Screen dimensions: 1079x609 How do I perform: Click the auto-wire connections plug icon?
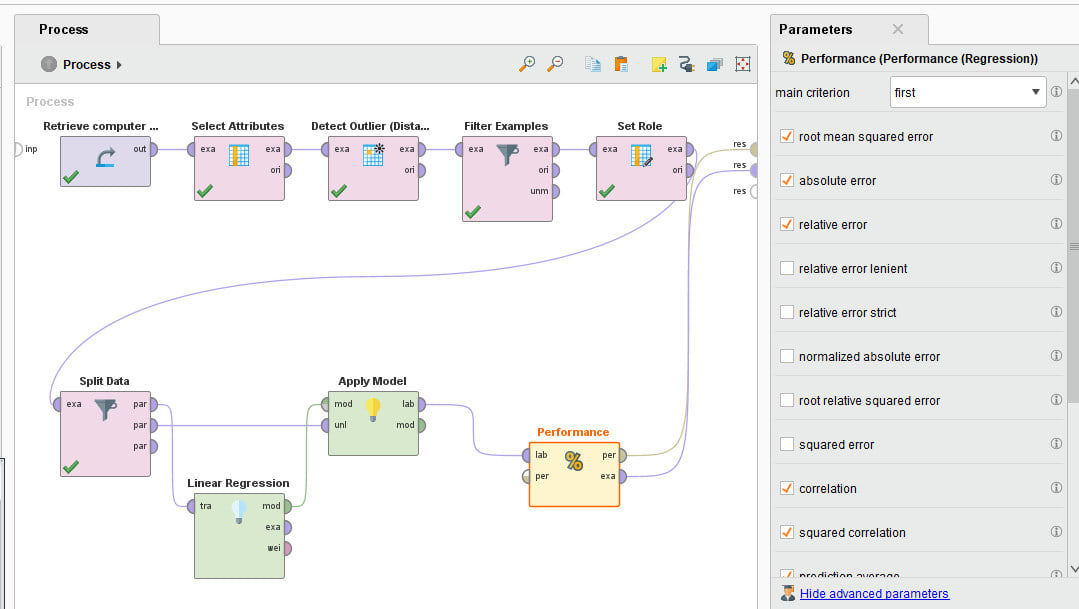pyautogui.click(x=686, y=64)
